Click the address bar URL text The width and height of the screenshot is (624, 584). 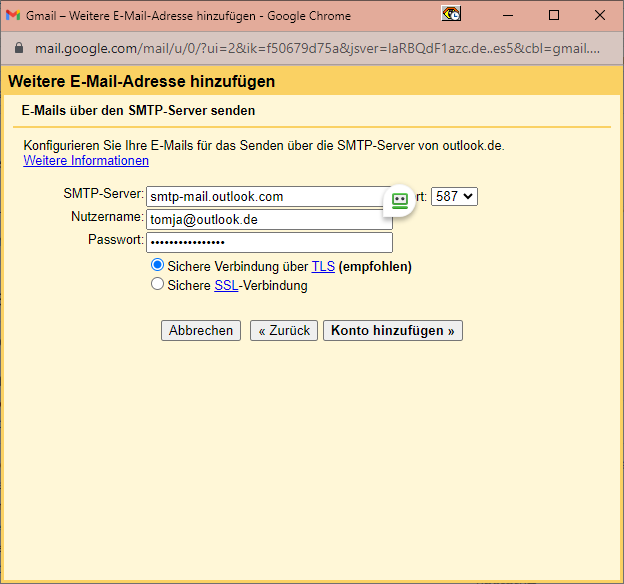point(317,49)
